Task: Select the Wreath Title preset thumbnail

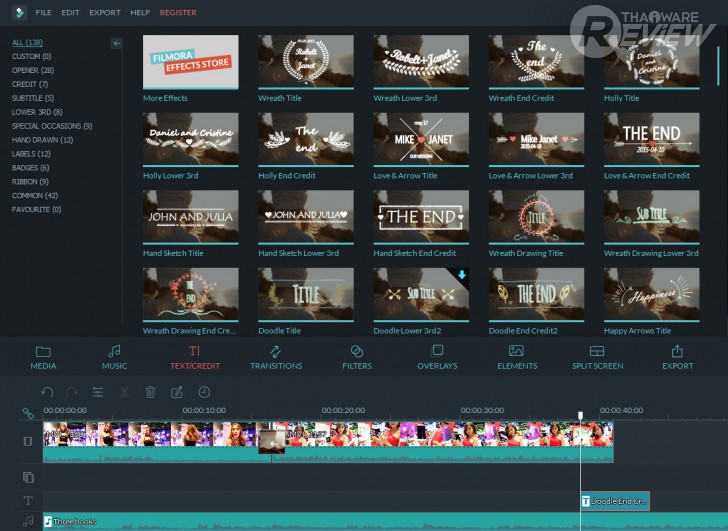Action: click(x=306, y=62)
